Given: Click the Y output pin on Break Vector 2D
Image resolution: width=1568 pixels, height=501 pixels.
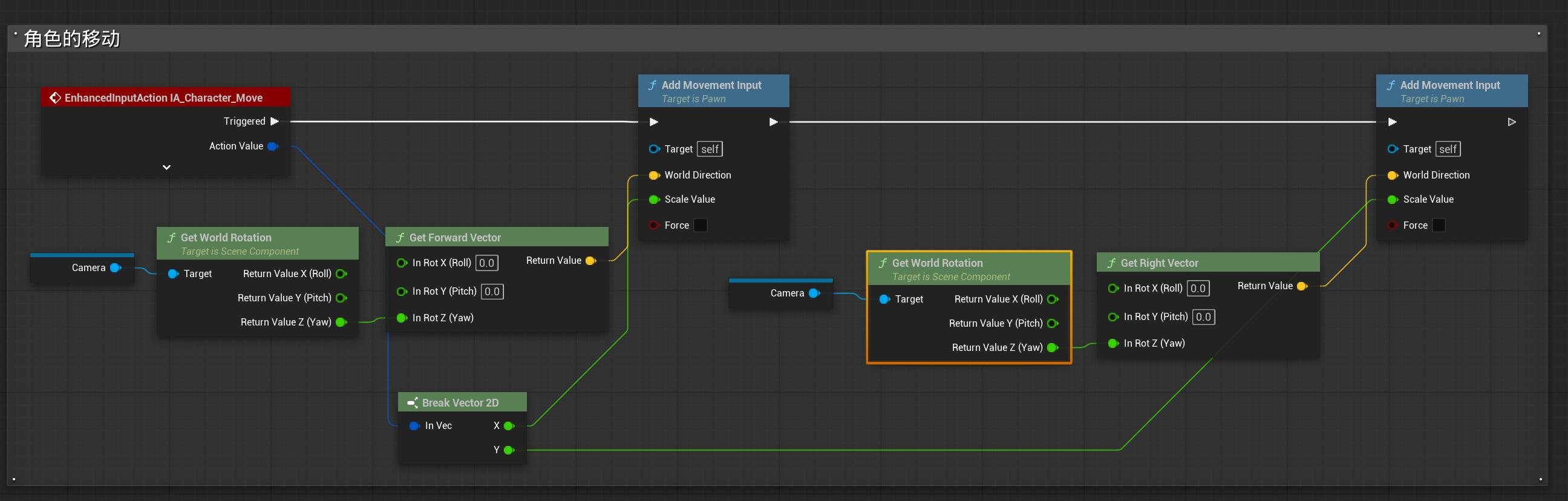Looking at the screenshot, I should 509,450.
